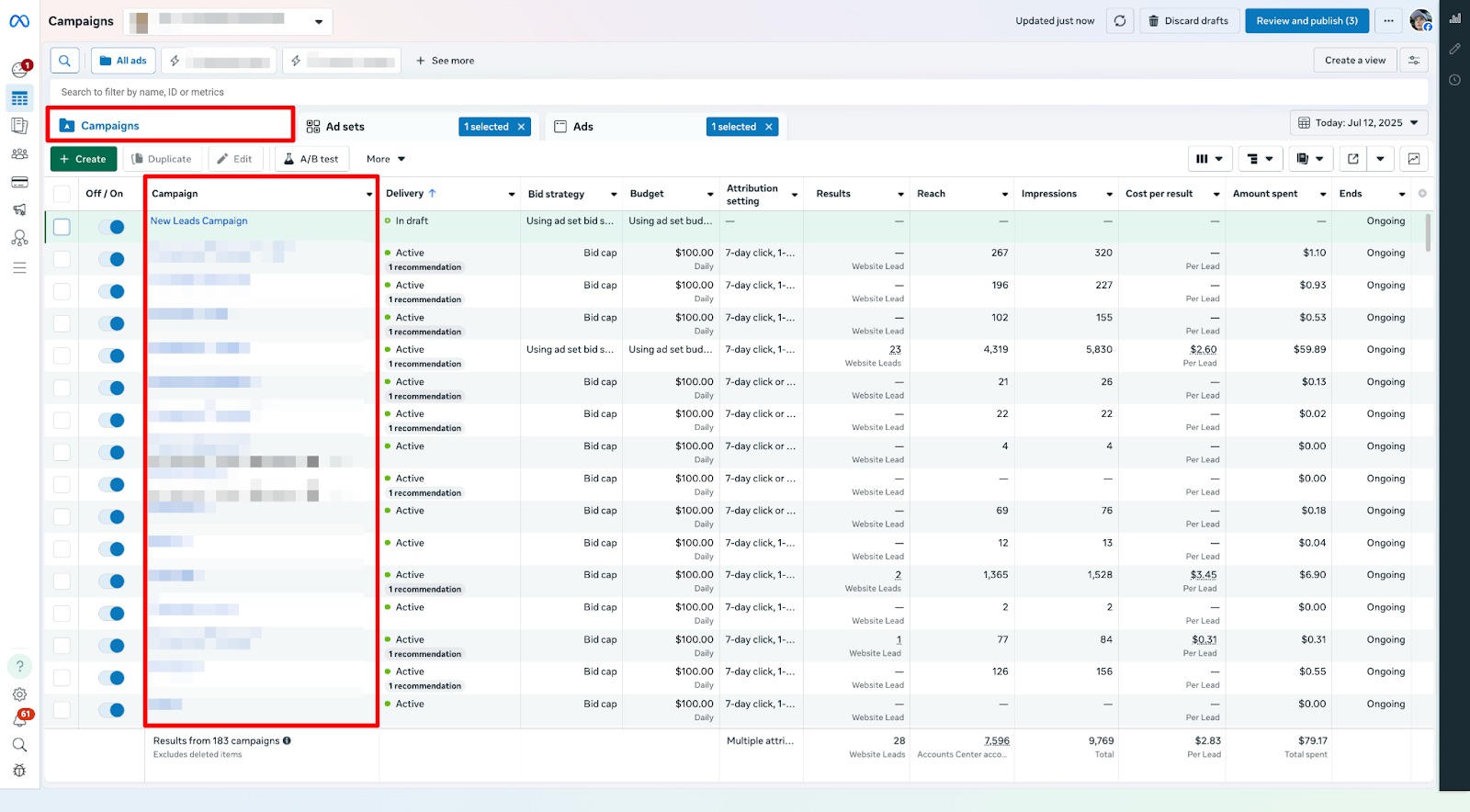Open the New Leads Campaign link
The width and height of the screenshot is (1470, 812).
[198, 221]
